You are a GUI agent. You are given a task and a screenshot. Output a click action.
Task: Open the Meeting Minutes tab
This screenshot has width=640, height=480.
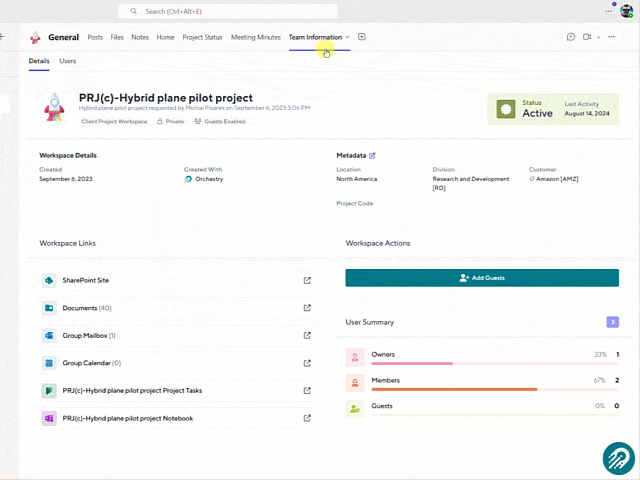pyautogui.click(x=255, y=37)
